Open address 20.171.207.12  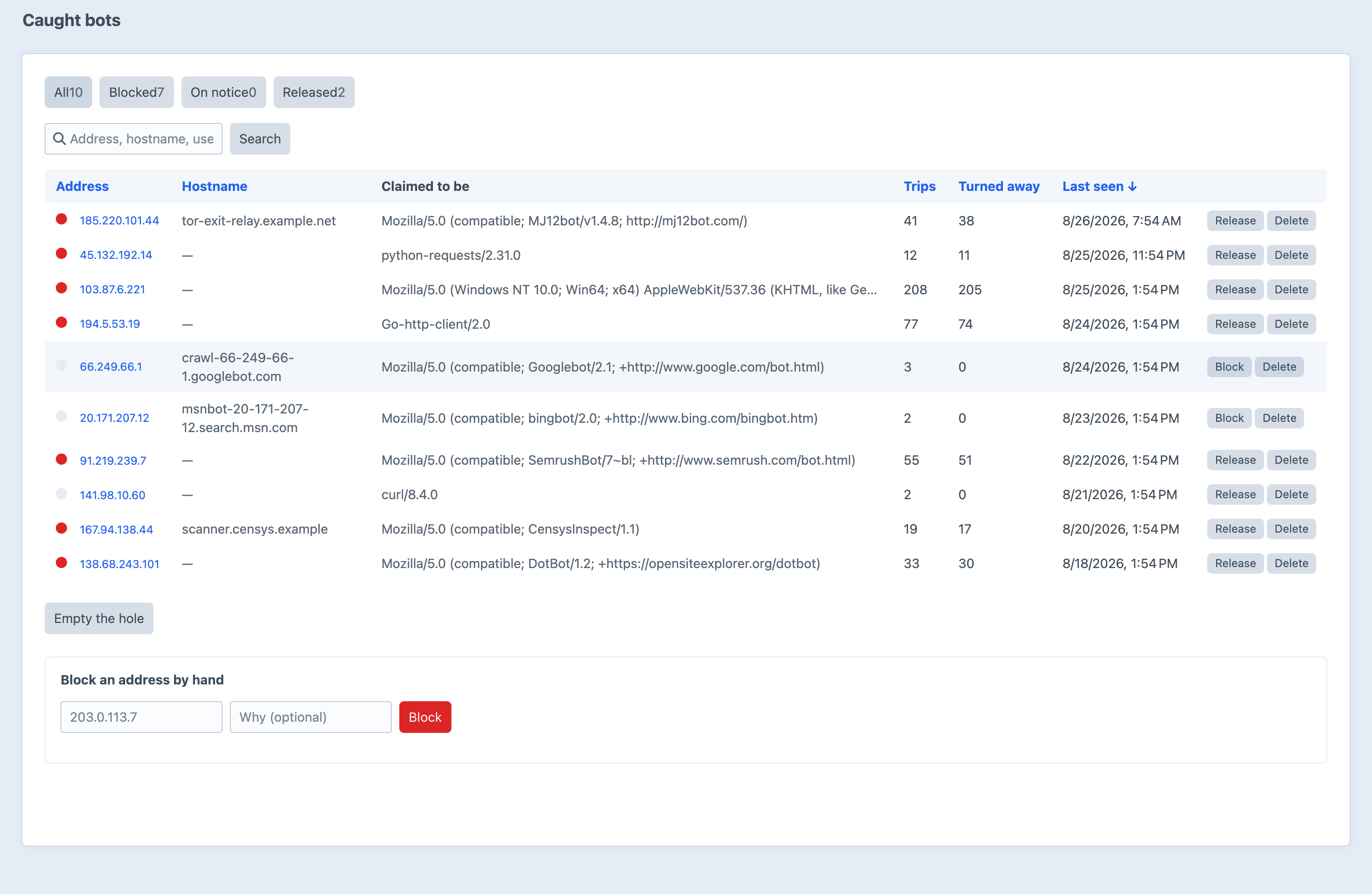coord(114,418)
